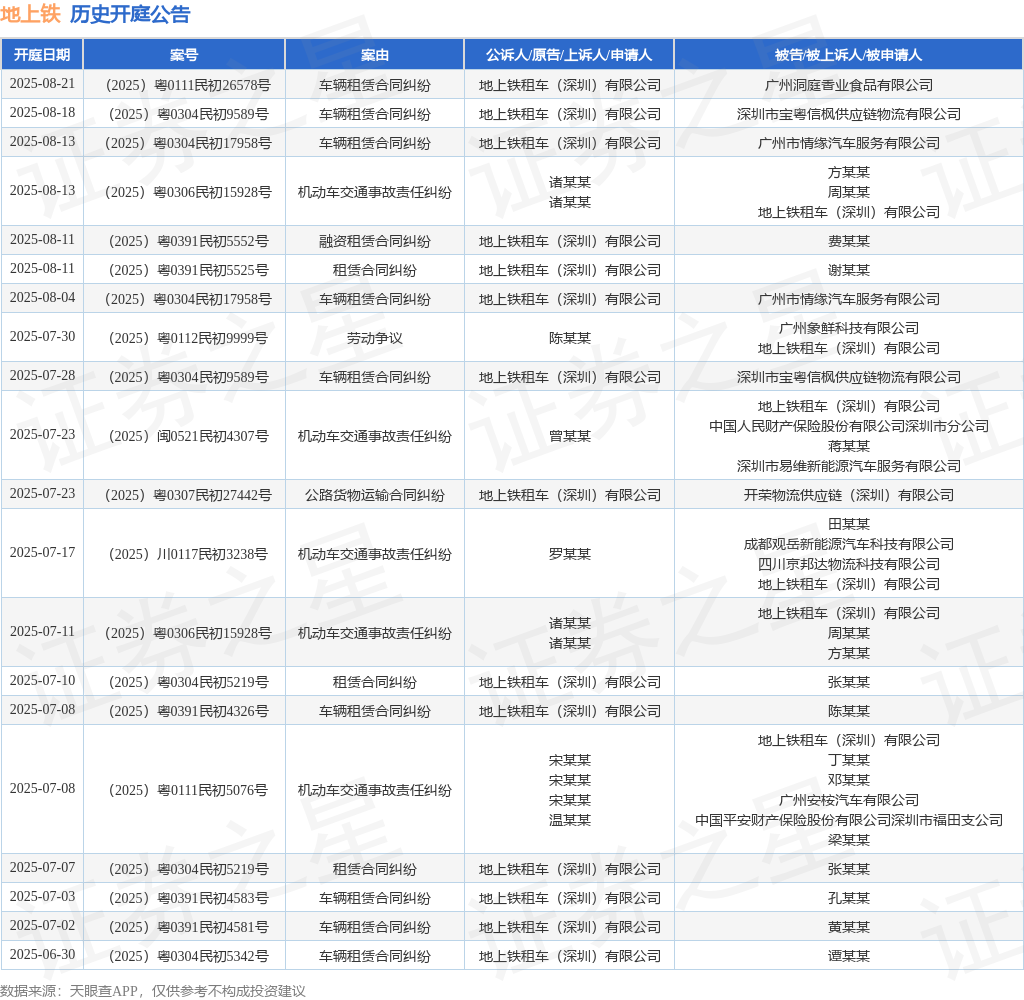Click the date 2025-07-10

tap(42, 681)
